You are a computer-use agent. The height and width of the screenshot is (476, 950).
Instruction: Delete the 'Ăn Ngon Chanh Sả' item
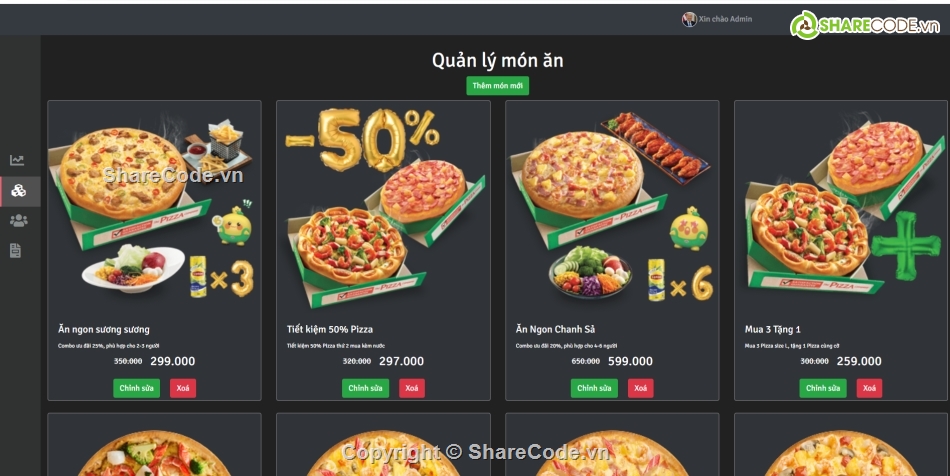coord(640,388)
